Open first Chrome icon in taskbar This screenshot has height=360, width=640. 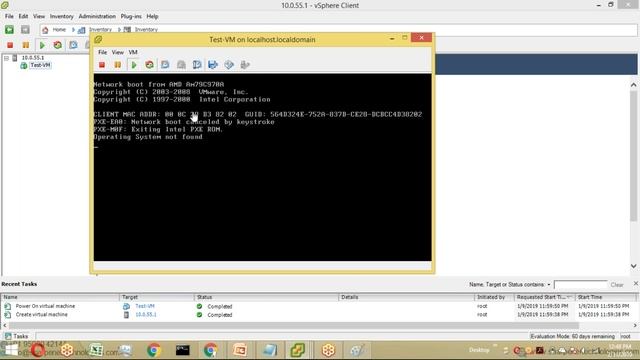pos(154,350)
